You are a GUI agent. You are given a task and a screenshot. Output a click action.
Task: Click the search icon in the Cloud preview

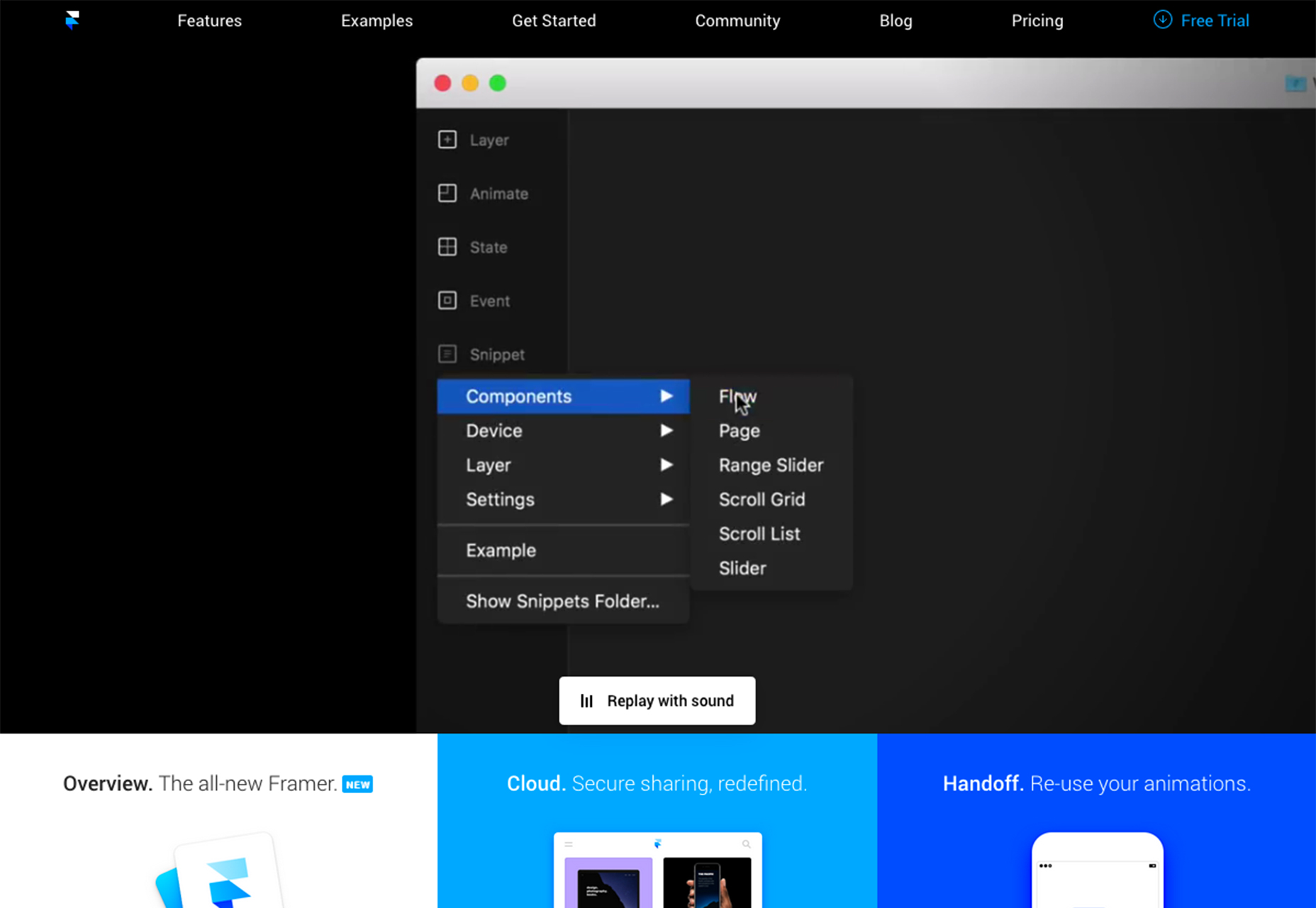coord(746,844)
